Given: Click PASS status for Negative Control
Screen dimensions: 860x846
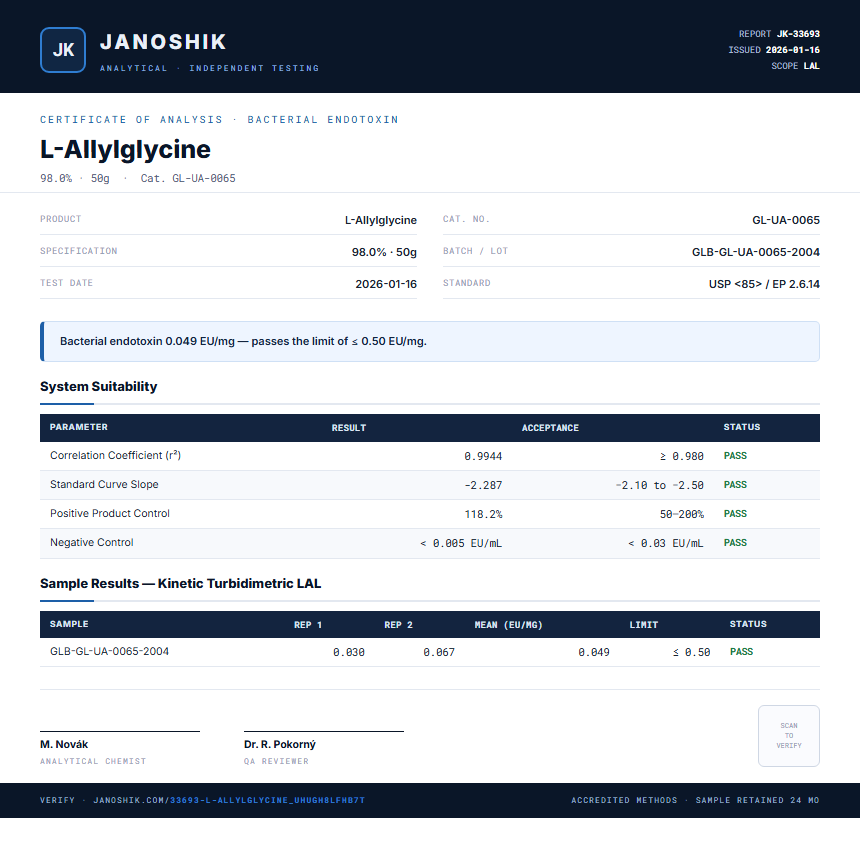Looking at the screenshot, I should pyautogui.click(x=735, y=543).
